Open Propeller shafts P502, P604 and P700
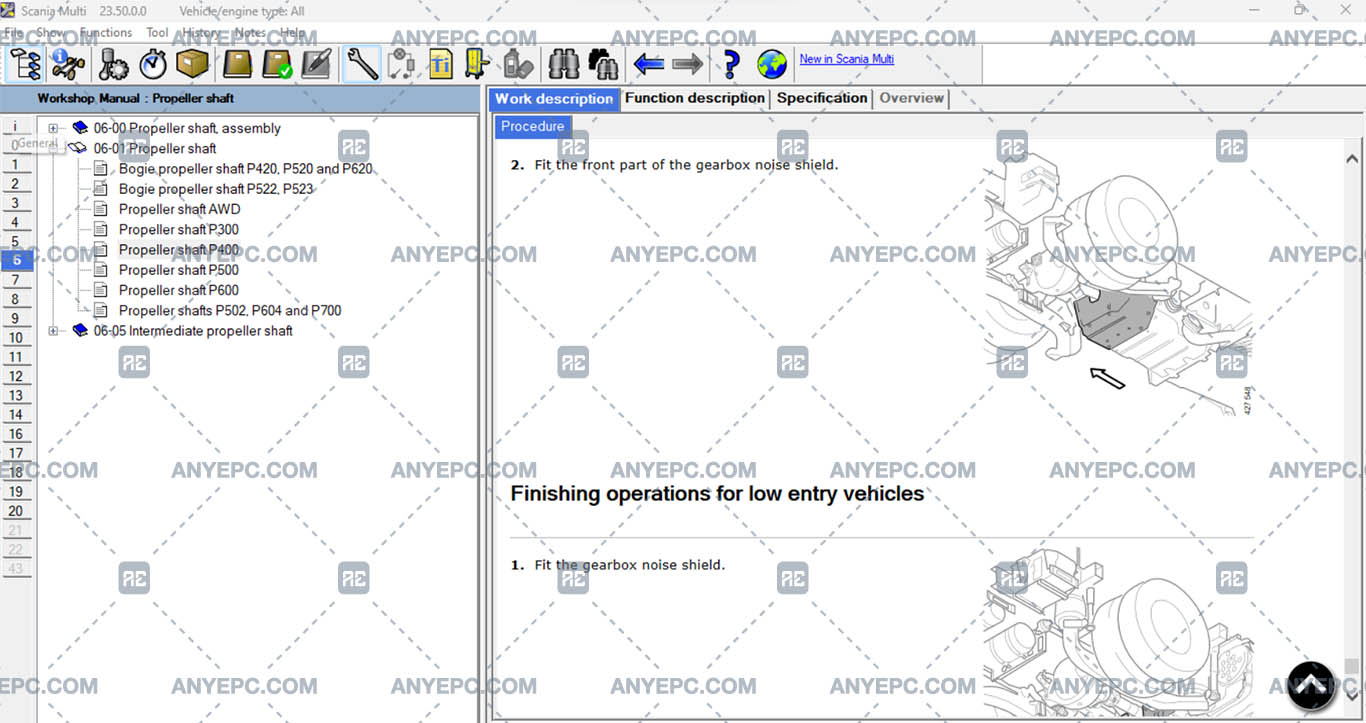This screenshot has width=1366, height=723. pyautogui.click(x=230, y=310)
